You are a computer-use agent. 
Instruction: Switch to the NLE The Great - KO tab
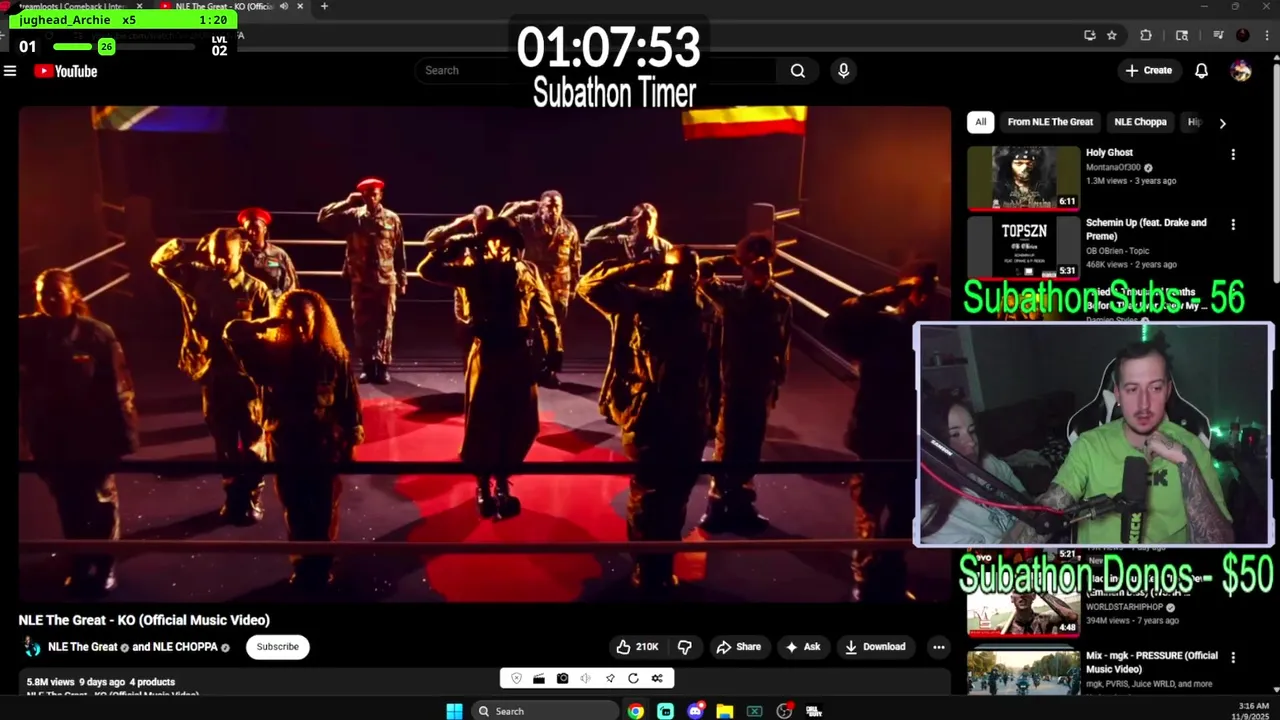click(x=233, y=6)
